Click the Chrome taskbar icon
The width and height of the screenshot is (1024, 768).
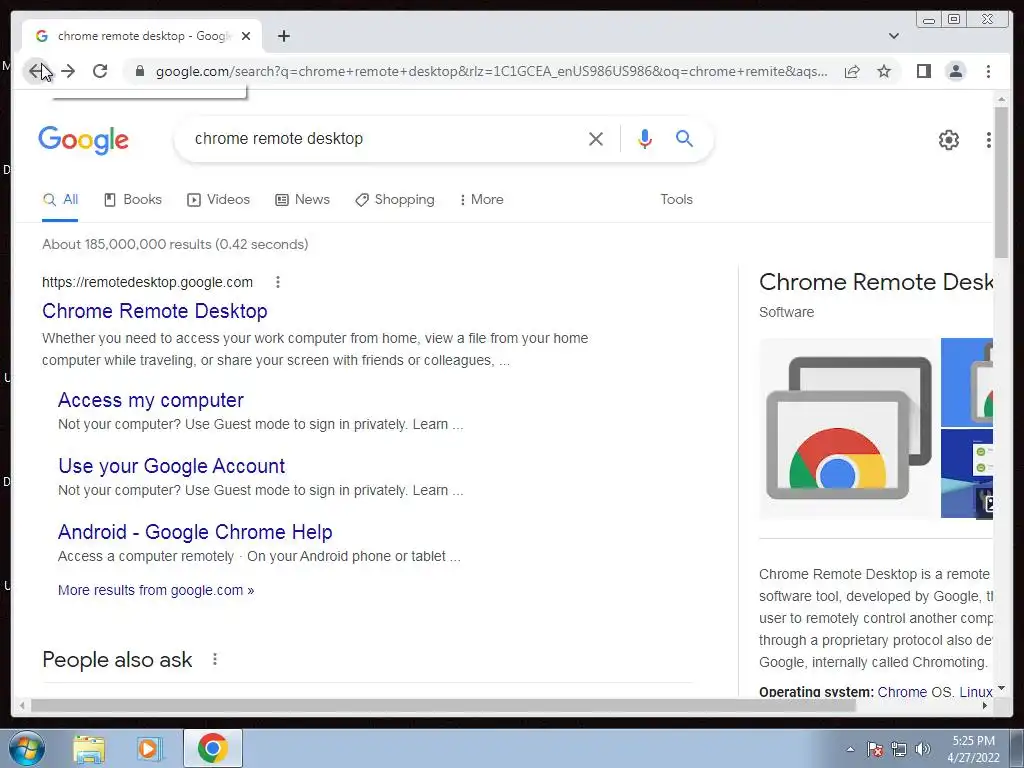(213, 748)
